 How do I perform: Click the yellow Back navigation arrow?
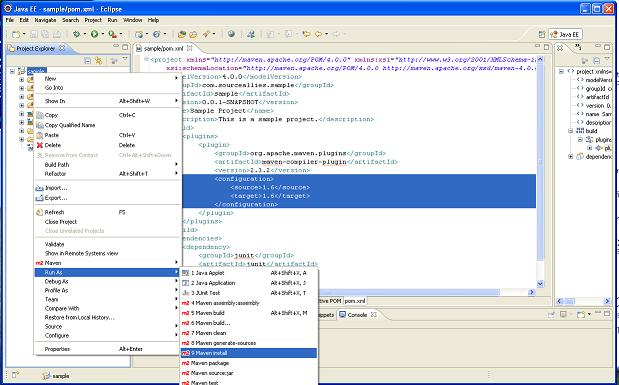click(x=318, y=34)
